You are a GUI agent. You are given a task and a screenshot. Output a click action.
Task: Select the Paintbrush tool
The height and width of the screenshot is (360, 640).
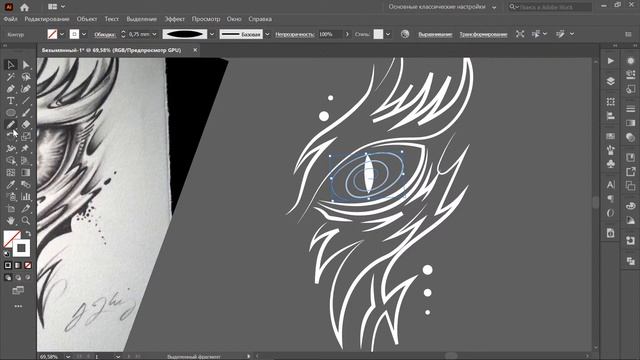point(26,113)
